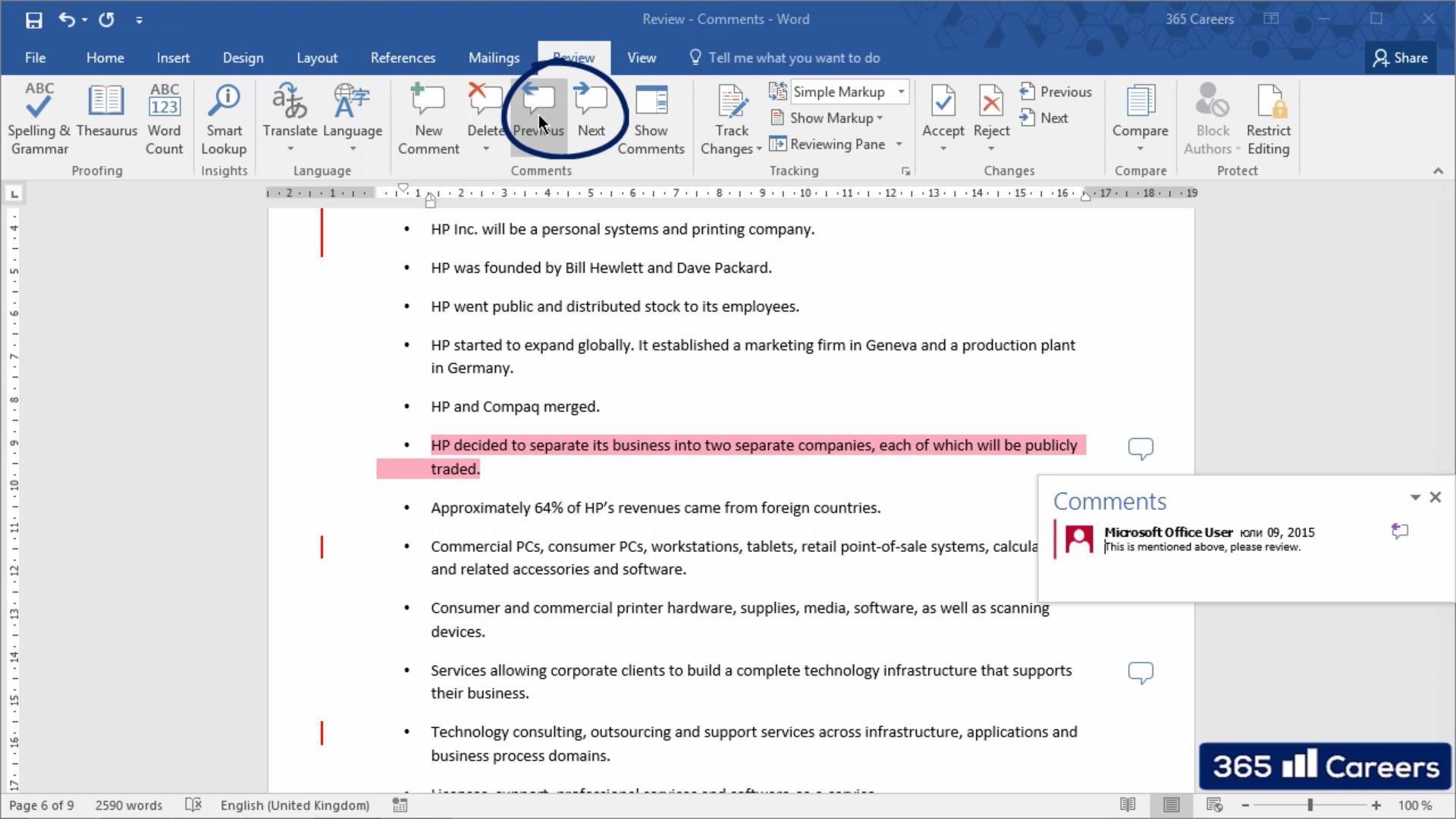Drag the document zoom slider
This screenshot has height=819, width=1456.
click(x=1310, y=805)
